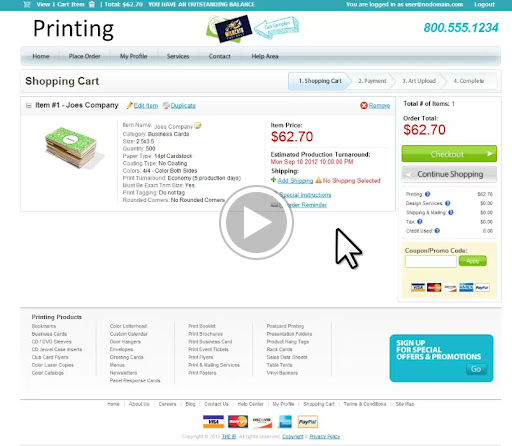Click the red Remove item icon
This screenshot has height=446, width=512.
click(364, 105)
